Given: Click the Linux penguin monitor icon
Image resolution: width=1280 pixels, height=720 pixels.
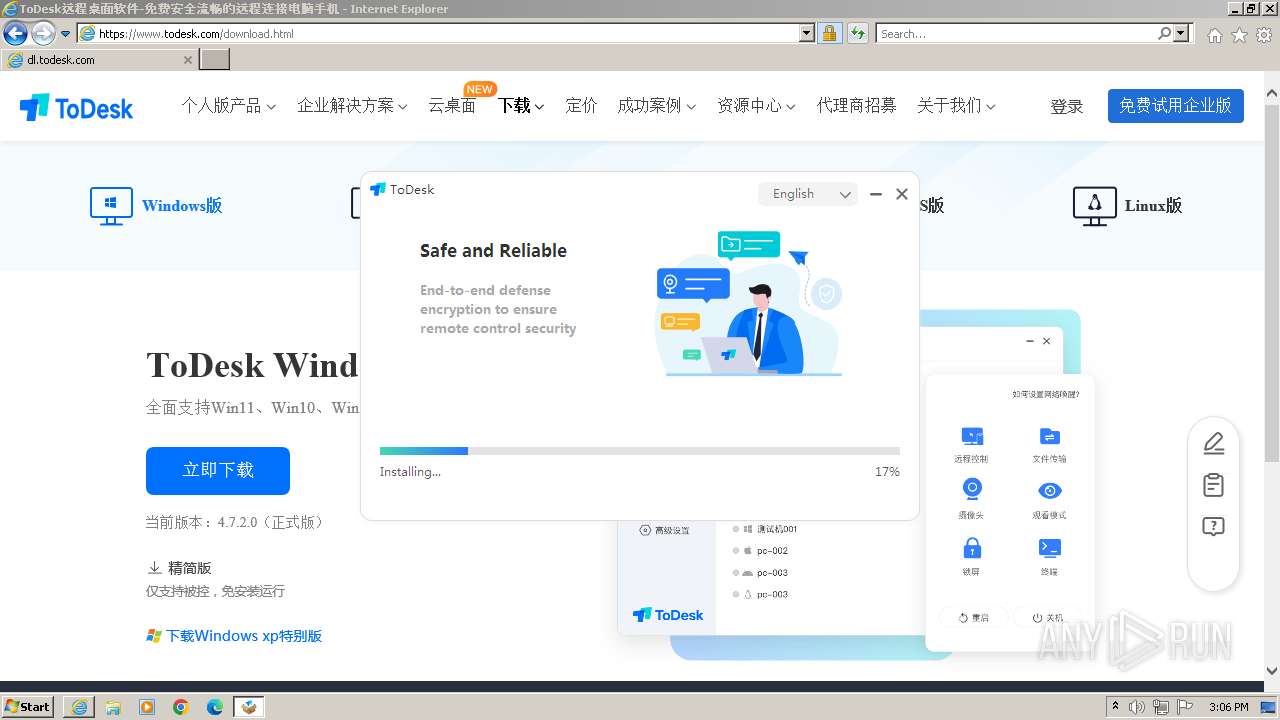Looking at the screenshot, I should point(1094,206).
